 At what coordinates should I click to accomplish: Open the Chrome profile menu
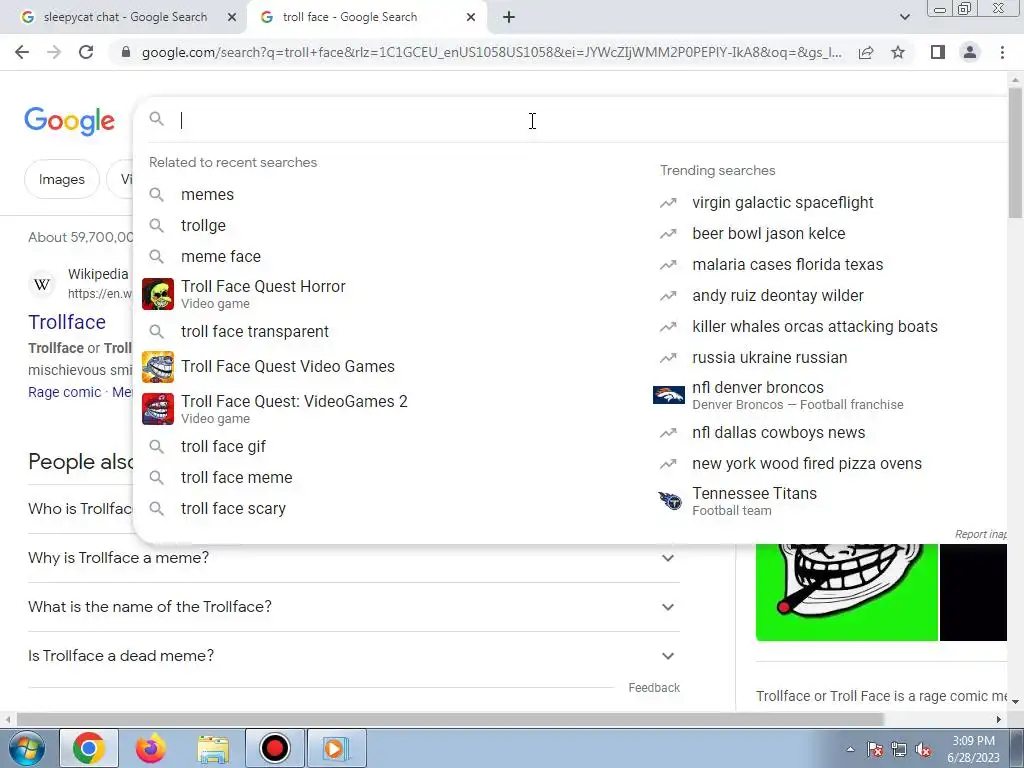(970, 52)
